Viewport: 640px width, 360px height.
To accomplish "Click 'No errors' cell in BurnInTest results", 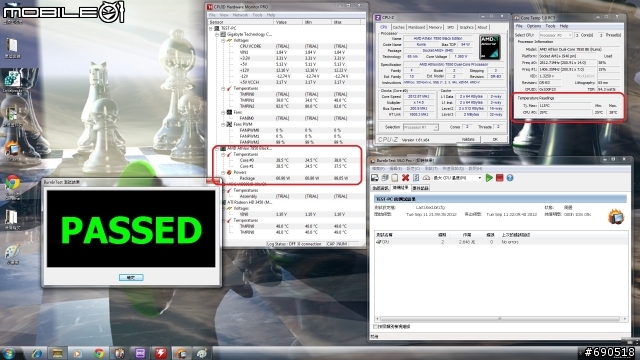I will click(x=510, y=242).
